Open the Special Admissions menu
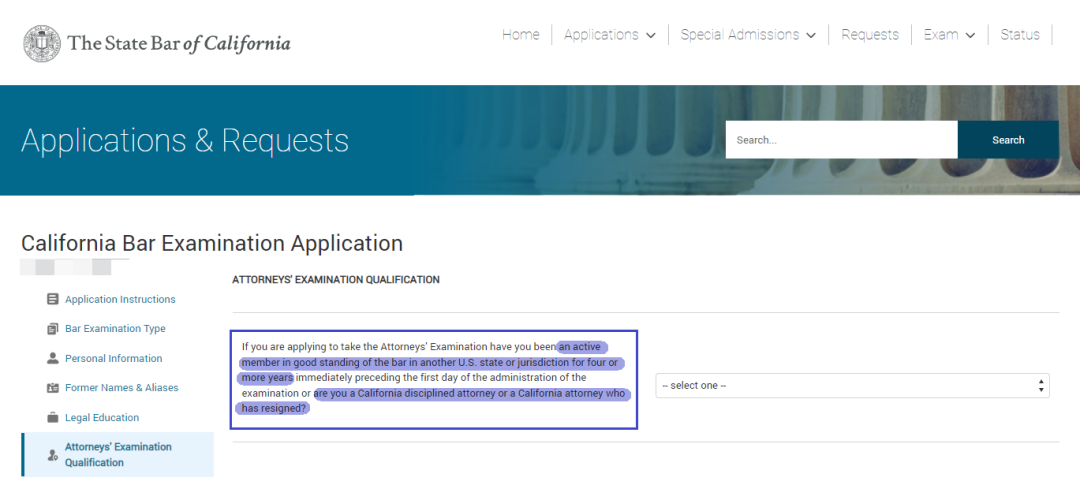 coord(748,34)
